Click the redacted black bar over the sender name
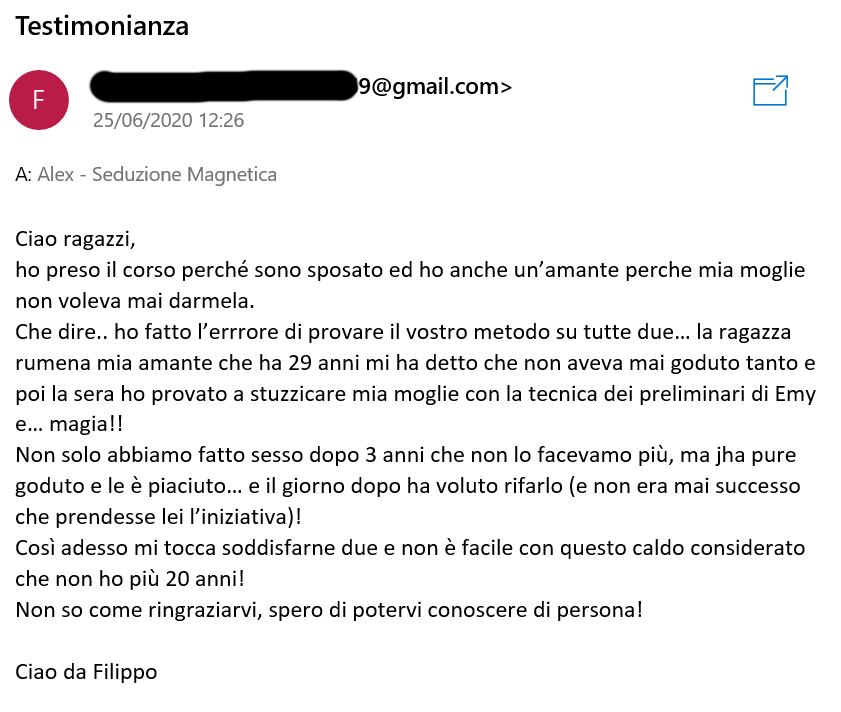Viewport: 841px width, 712px height. 224,86
